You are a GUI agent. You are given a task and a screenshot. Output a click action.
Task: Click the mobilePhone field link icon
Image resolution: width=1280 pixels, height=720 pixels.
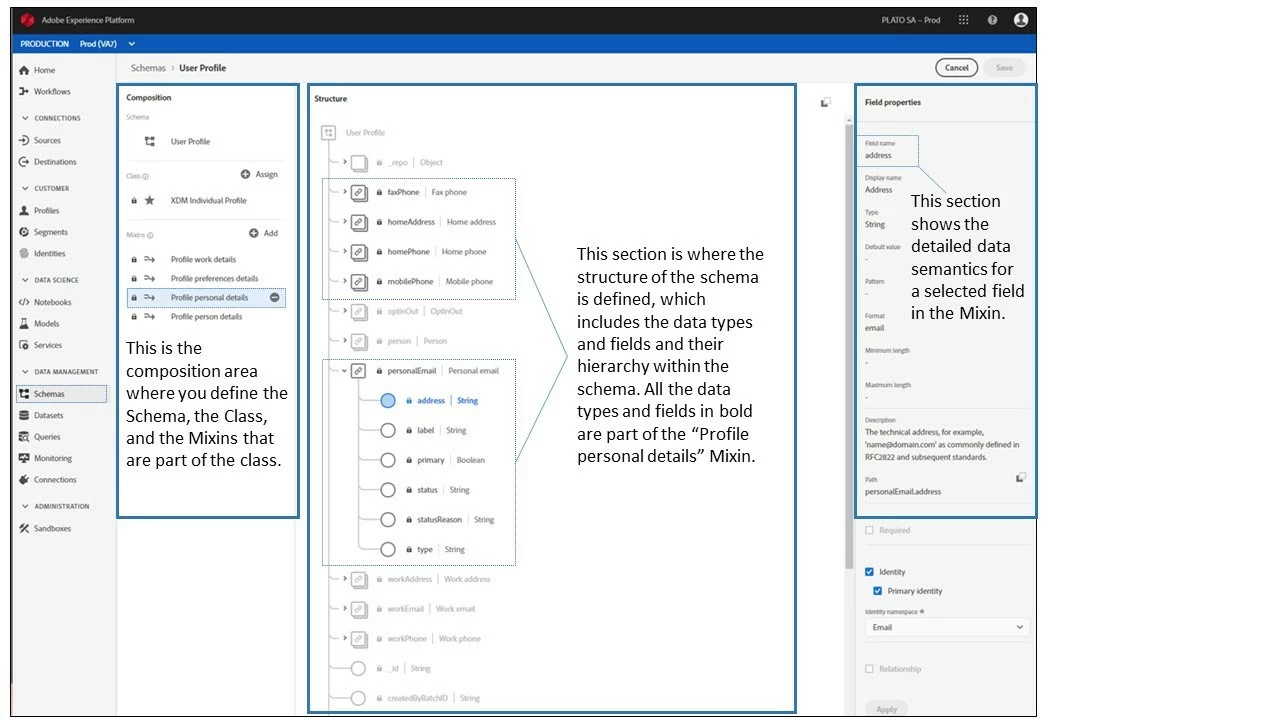pos(359,281)
